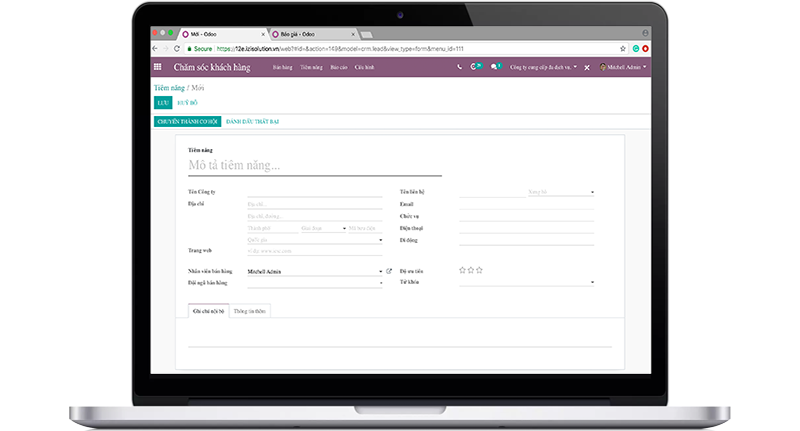This screenshot has width=800, height=431.
Task: Set priority to one star
Action: [x=461, y=270]
